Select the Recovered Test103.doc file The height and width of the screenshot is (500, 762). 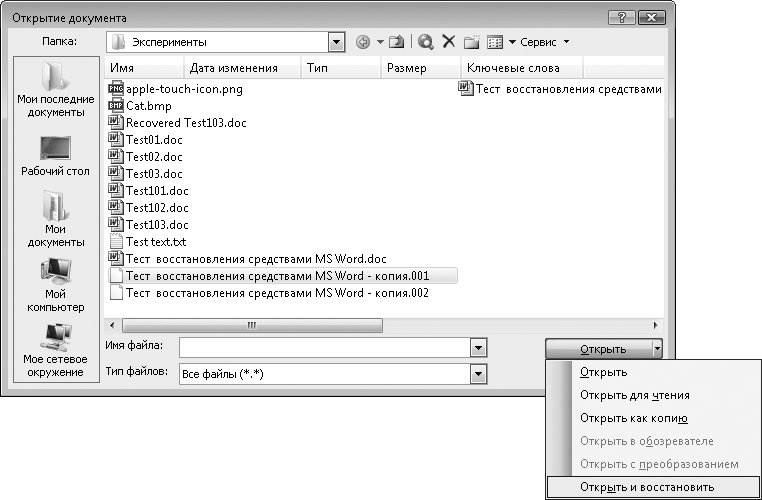(185, 123)
